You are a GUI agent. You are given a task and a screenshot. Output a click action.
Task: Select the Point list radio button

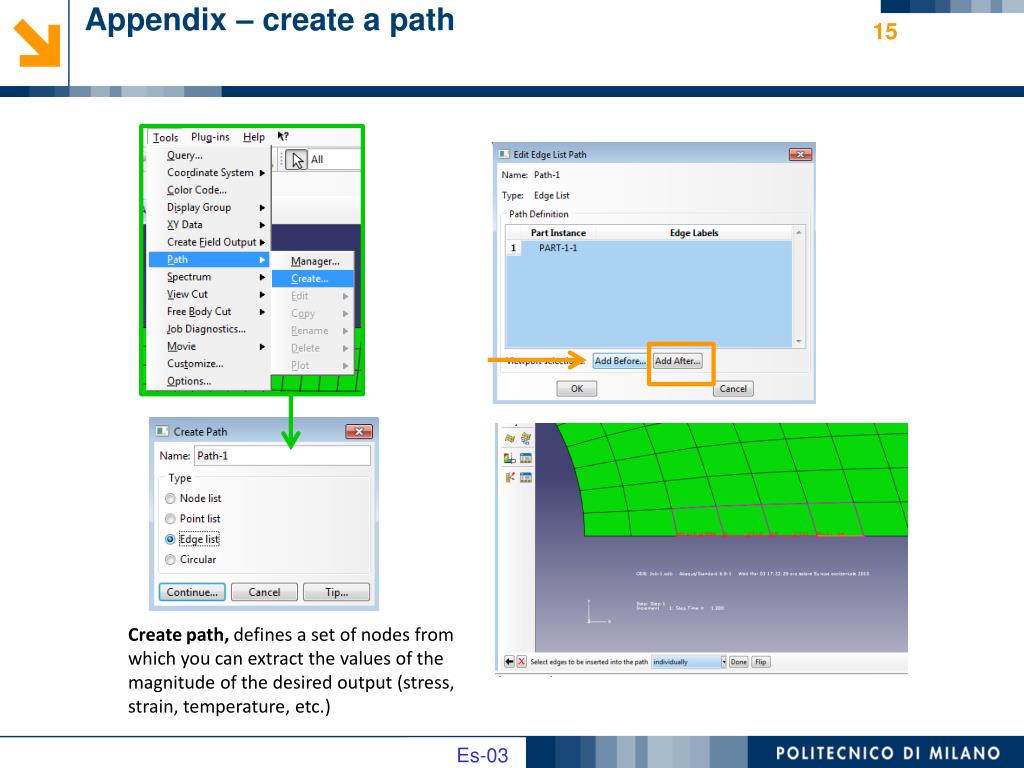click(x=170, y=519)
